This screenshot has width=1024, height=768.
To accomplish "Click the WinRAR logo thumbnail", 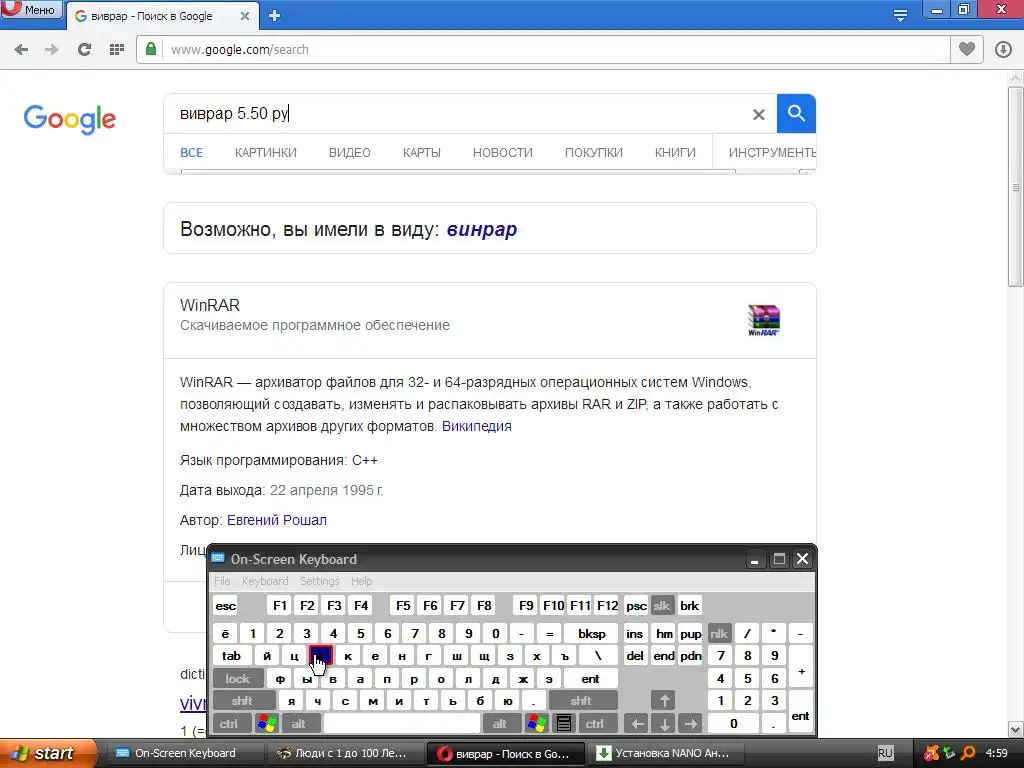I will pyautogui.click(x=763, y=320).
